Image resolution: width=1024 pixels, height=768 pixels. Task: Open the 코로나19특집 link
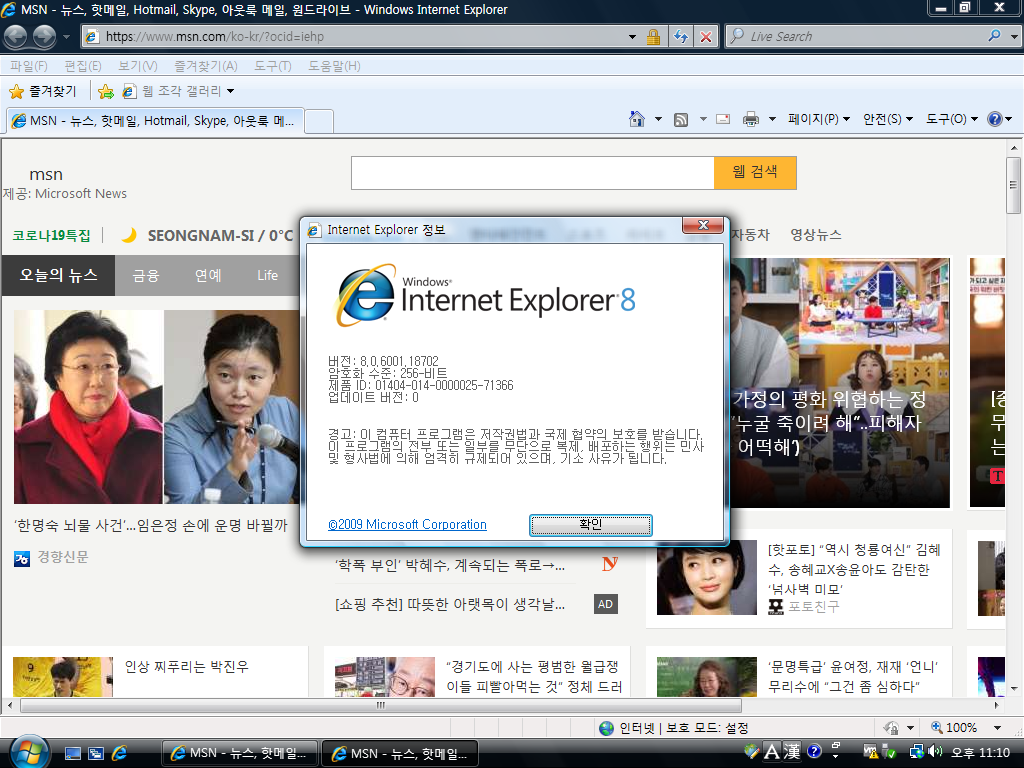pos(52,235)
